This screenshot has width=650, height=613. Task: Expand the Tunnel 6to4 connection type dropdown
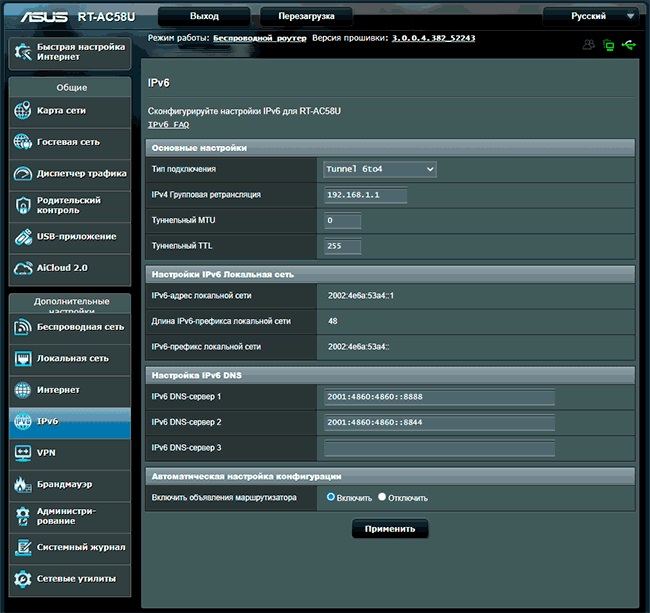(x=380, y=169)
